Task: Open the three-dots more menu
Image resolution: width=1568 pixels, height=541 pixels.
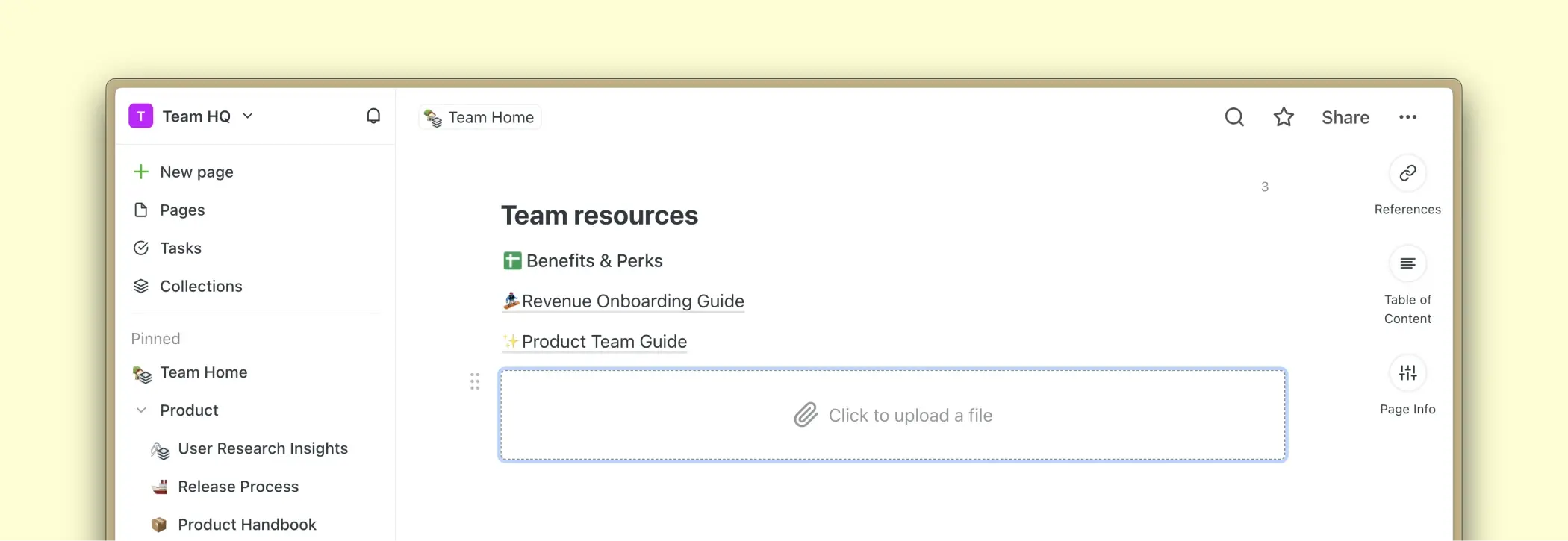Action: click(x=1407, y=117)
